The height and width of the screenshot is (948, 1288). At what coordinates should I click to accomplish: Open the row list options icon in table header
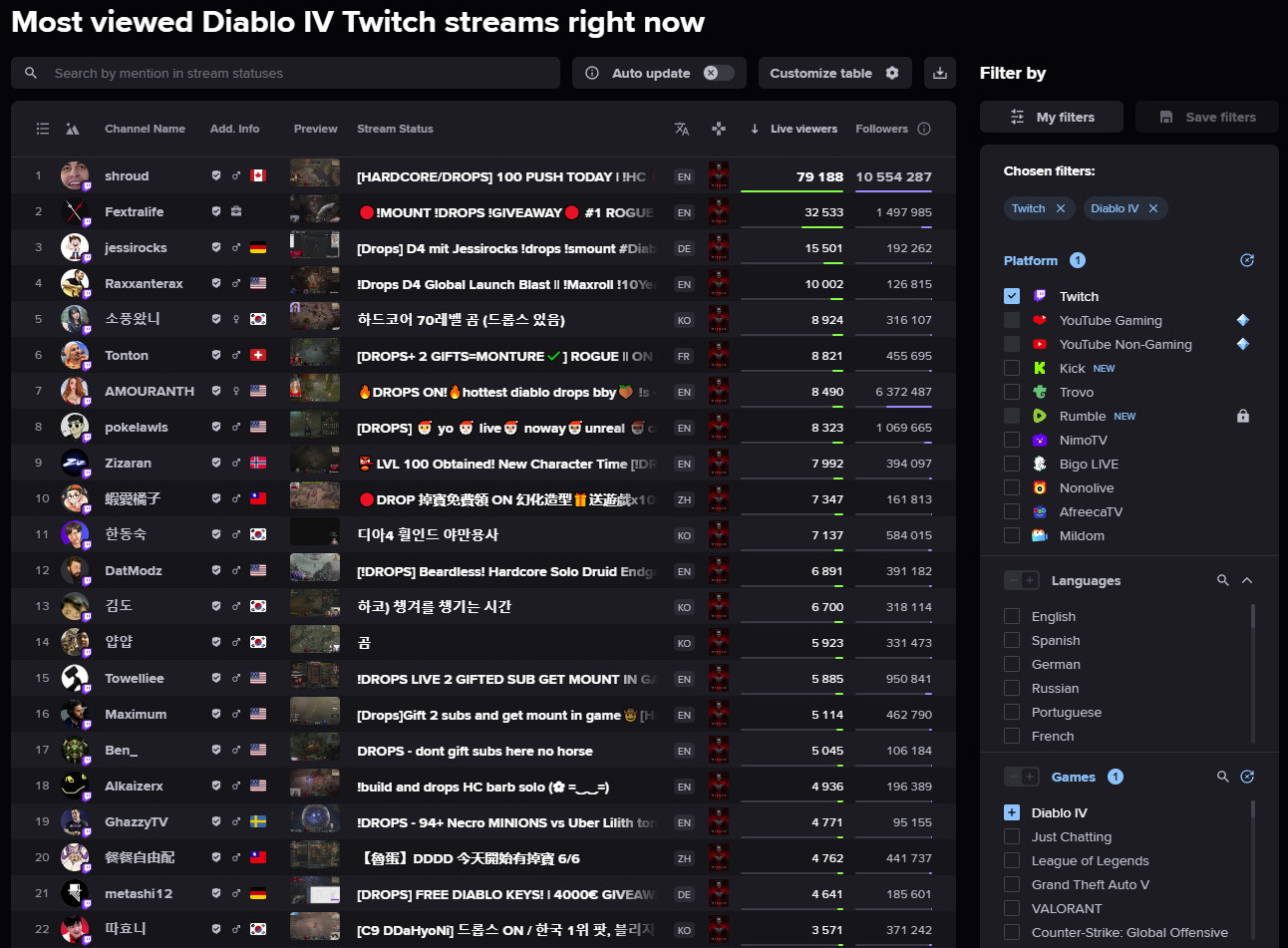pos(42,129)
